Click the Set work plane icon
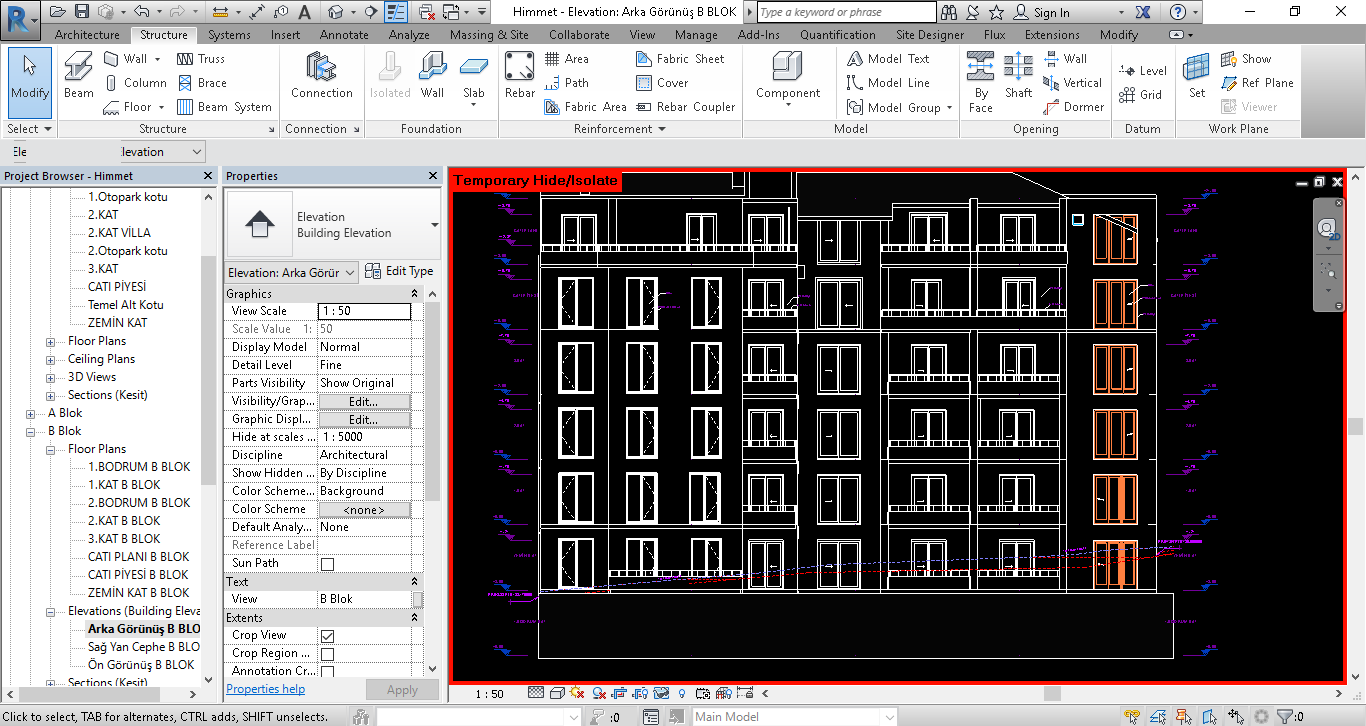The width and height of the screenshot is (1366, 726). point(1196,76)
